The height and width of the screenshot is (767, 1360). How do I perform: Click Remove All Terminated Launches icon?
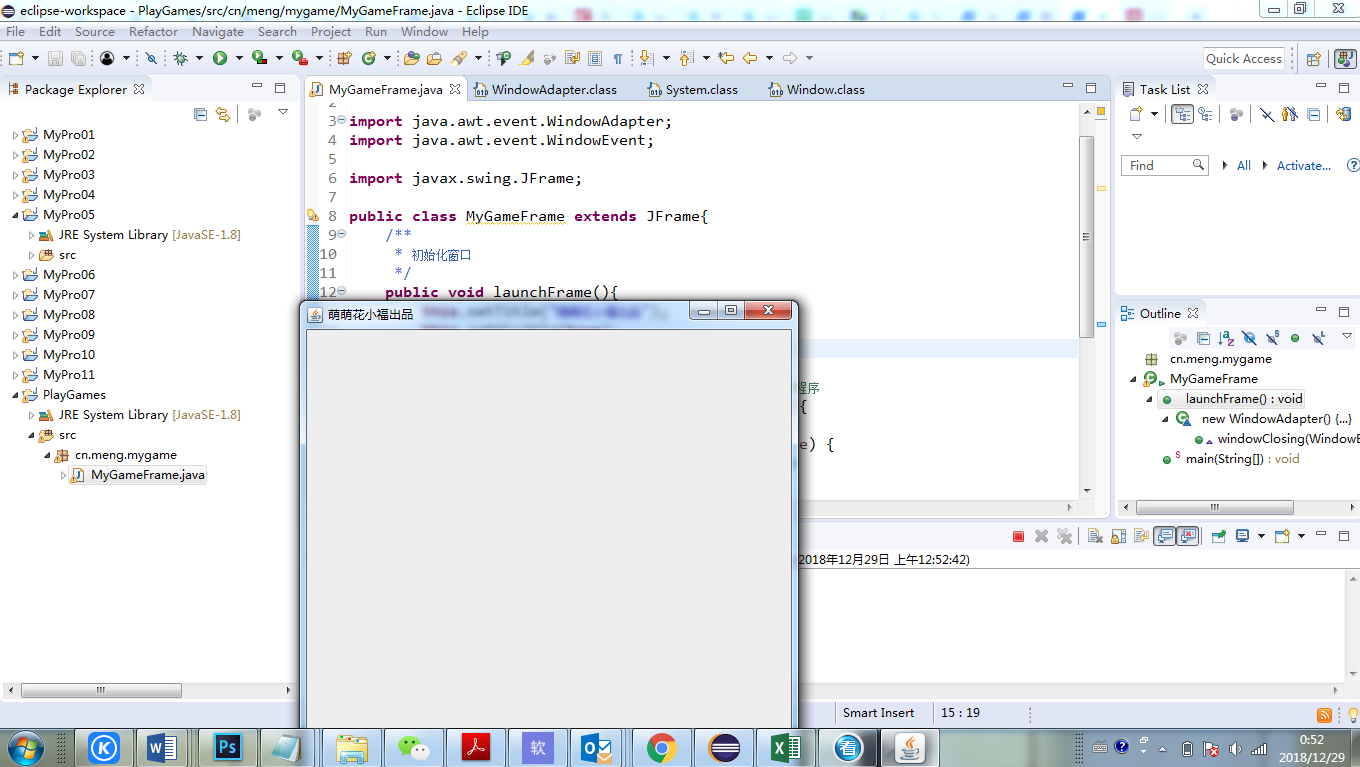point(1065,536)
